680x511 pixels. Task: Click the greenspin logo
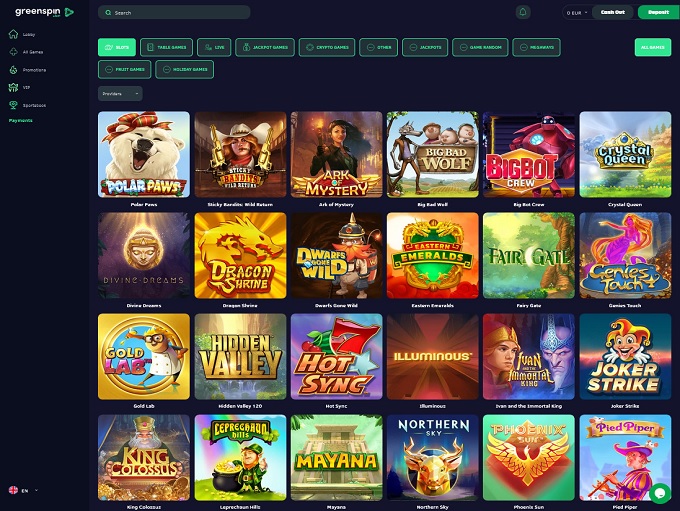coord(44,12)
